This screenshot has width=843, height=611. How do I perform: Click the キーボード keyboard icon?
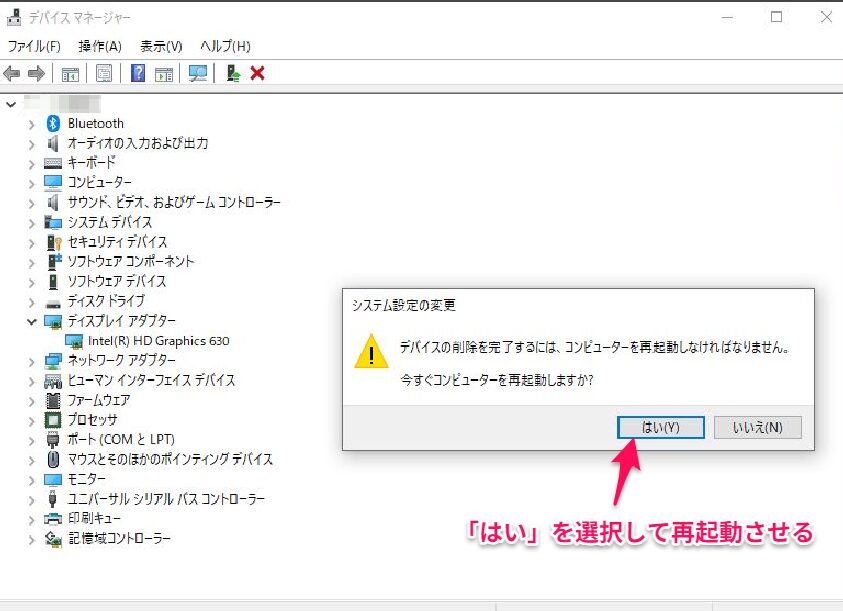coord(53,162)
